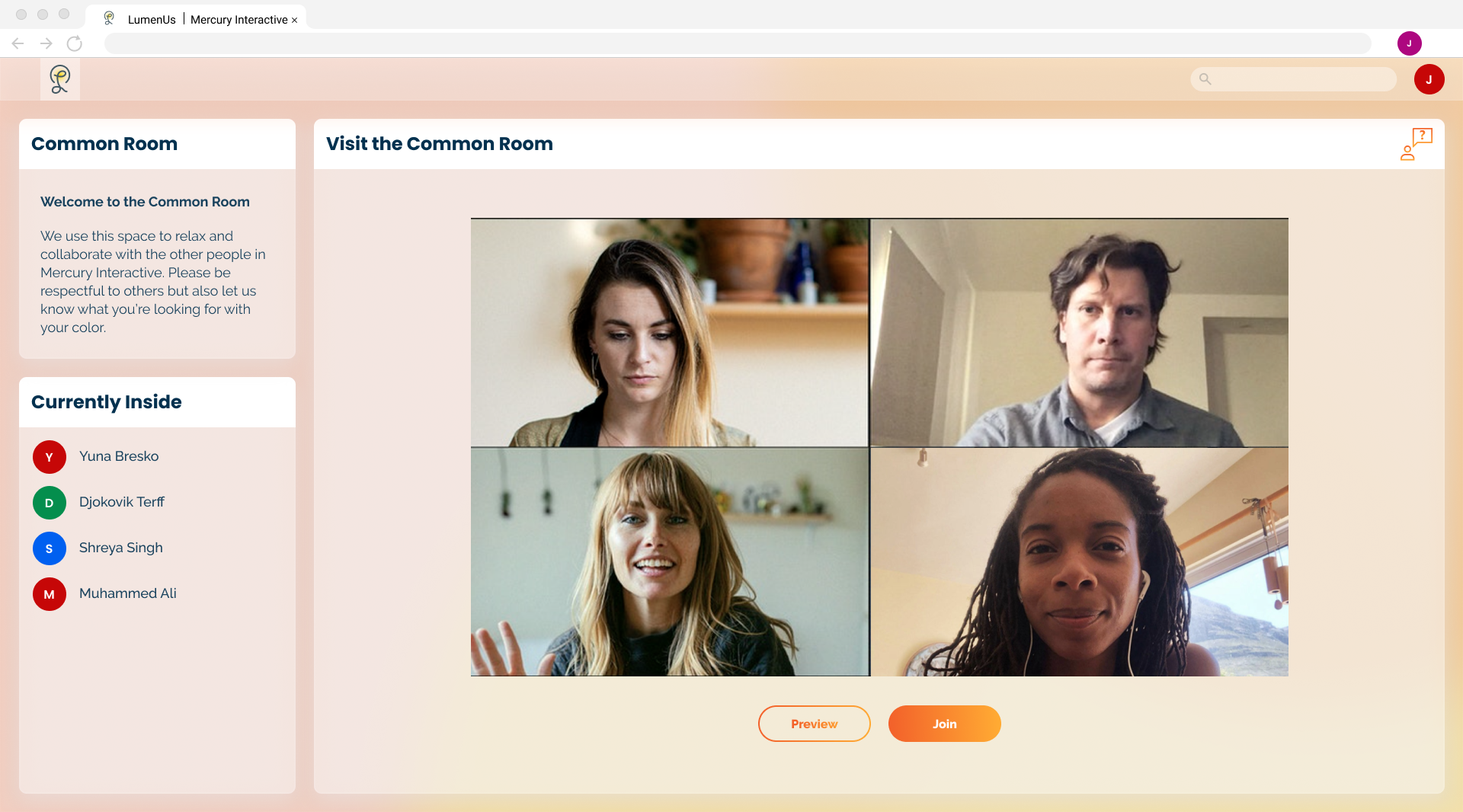Click the Muhammed Ali name entry
Screen dimensions: 1463x812
tap(128, 593)
